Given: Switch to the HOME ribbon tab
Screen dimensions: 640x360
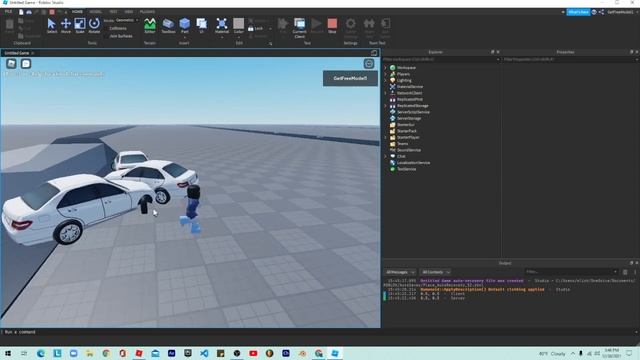Looking at the screenshot, I should point(77,12).
